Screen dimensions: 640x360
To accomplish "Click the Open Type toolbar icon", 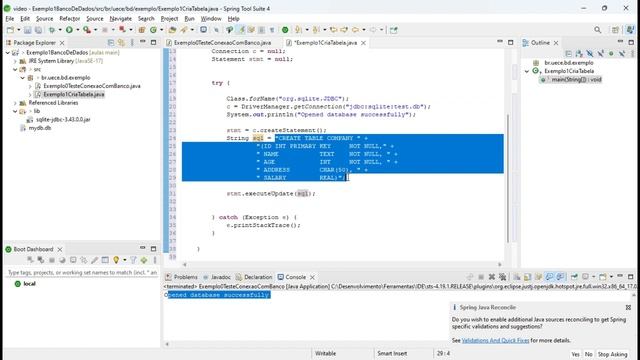I will tap(172, 30).
